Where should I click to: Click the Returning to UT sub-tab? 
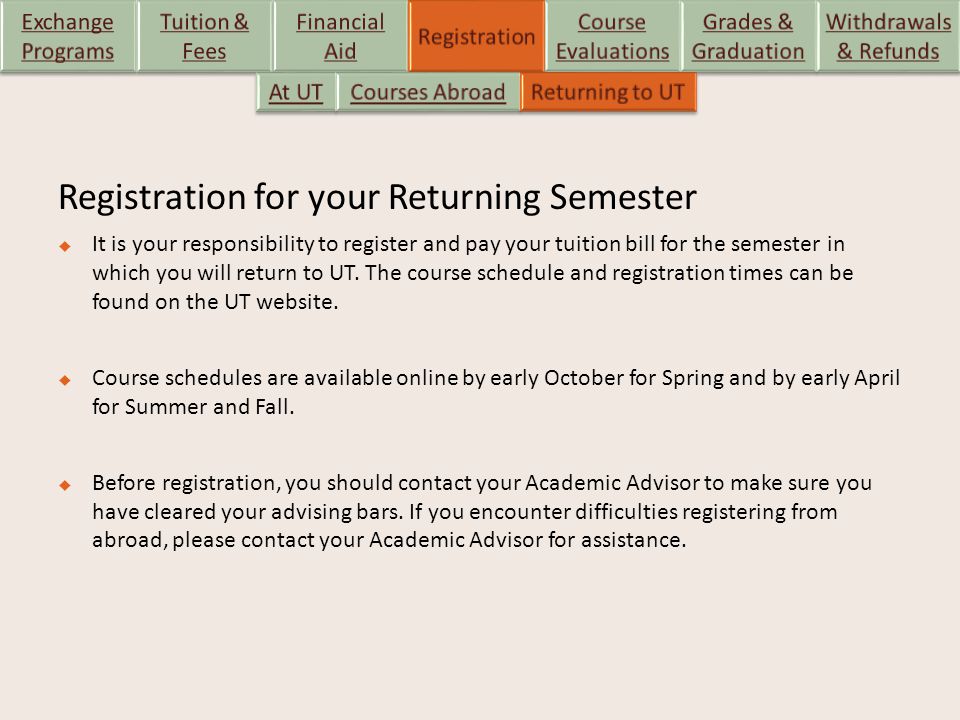(x=608, y=92)
